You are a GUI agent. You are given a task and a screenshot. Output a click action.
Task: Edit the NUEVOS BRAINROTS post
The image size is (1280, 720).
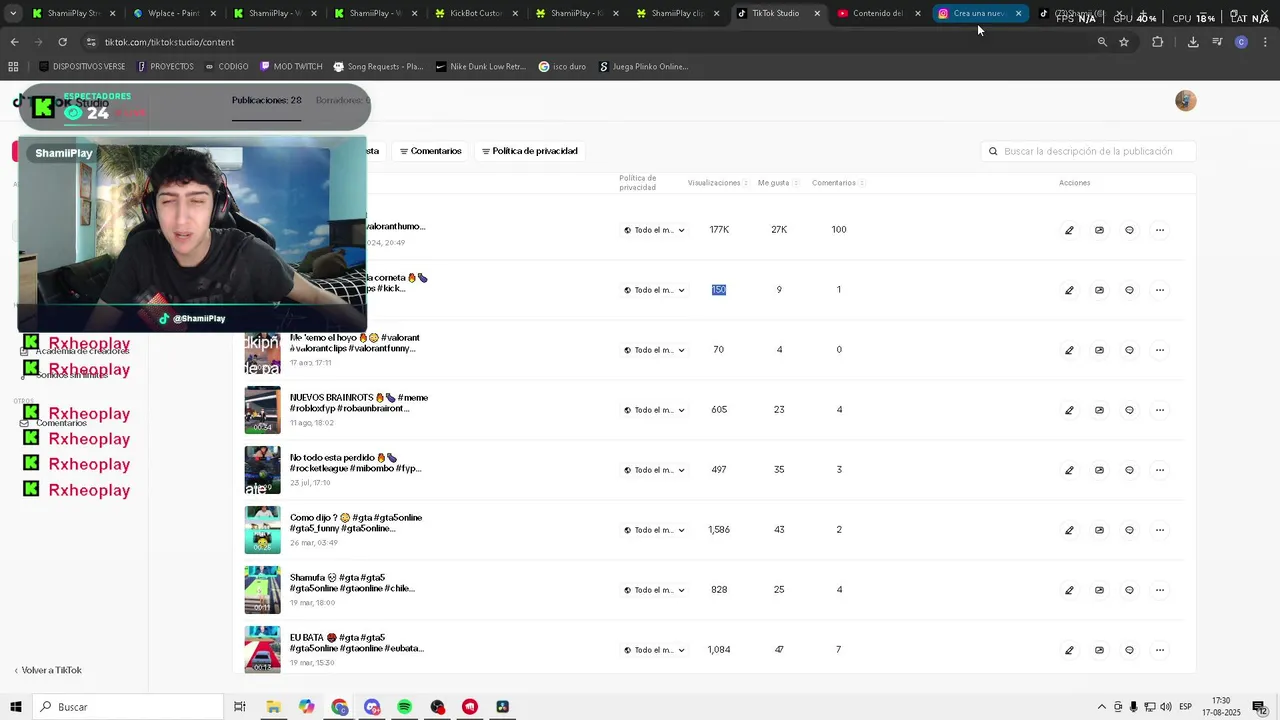click(1069, 410)
